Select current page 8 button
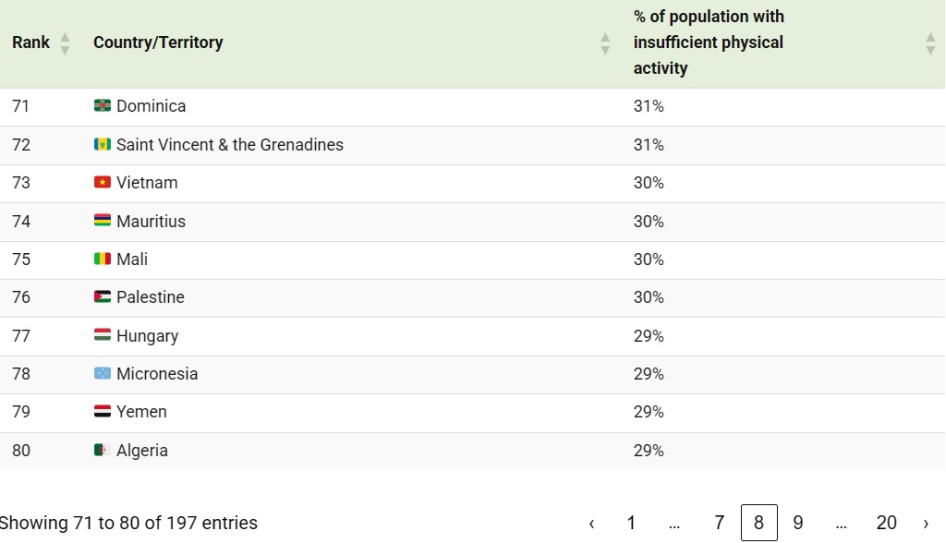Screen dimensions: 946x543 click(x=759, y=522)
